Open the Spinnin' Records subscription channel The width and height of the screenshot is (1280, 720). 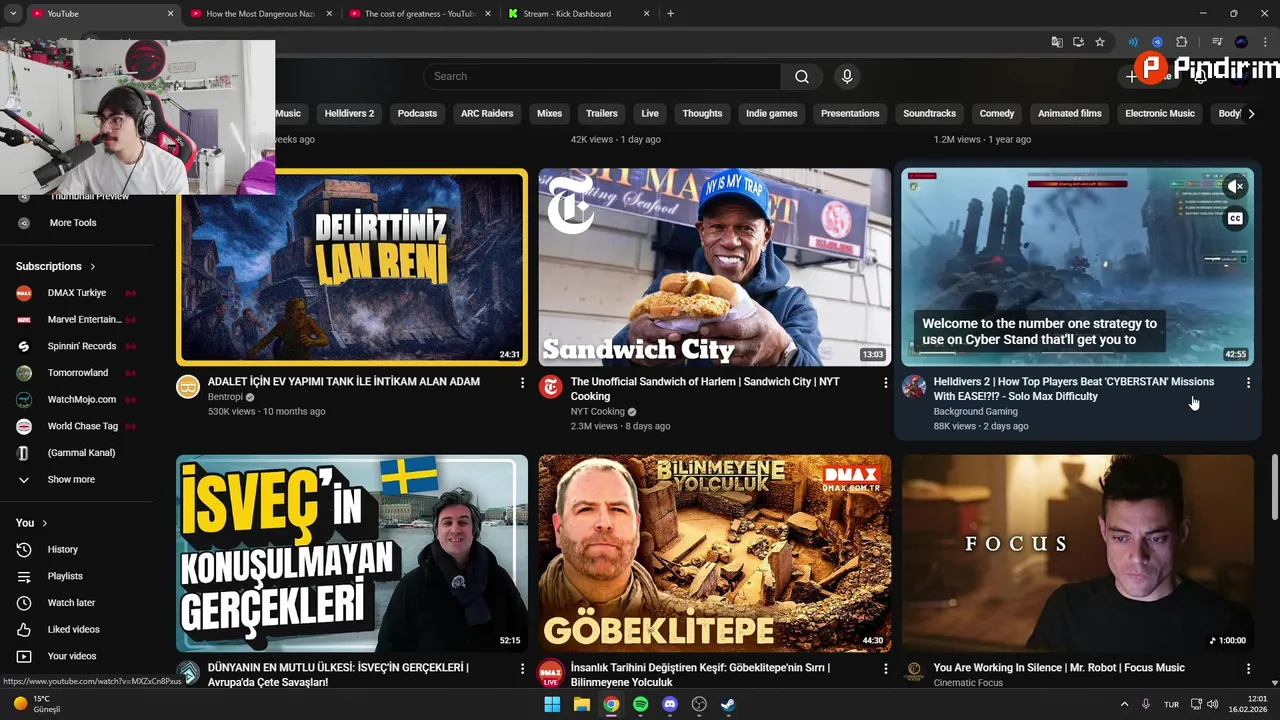77,346
